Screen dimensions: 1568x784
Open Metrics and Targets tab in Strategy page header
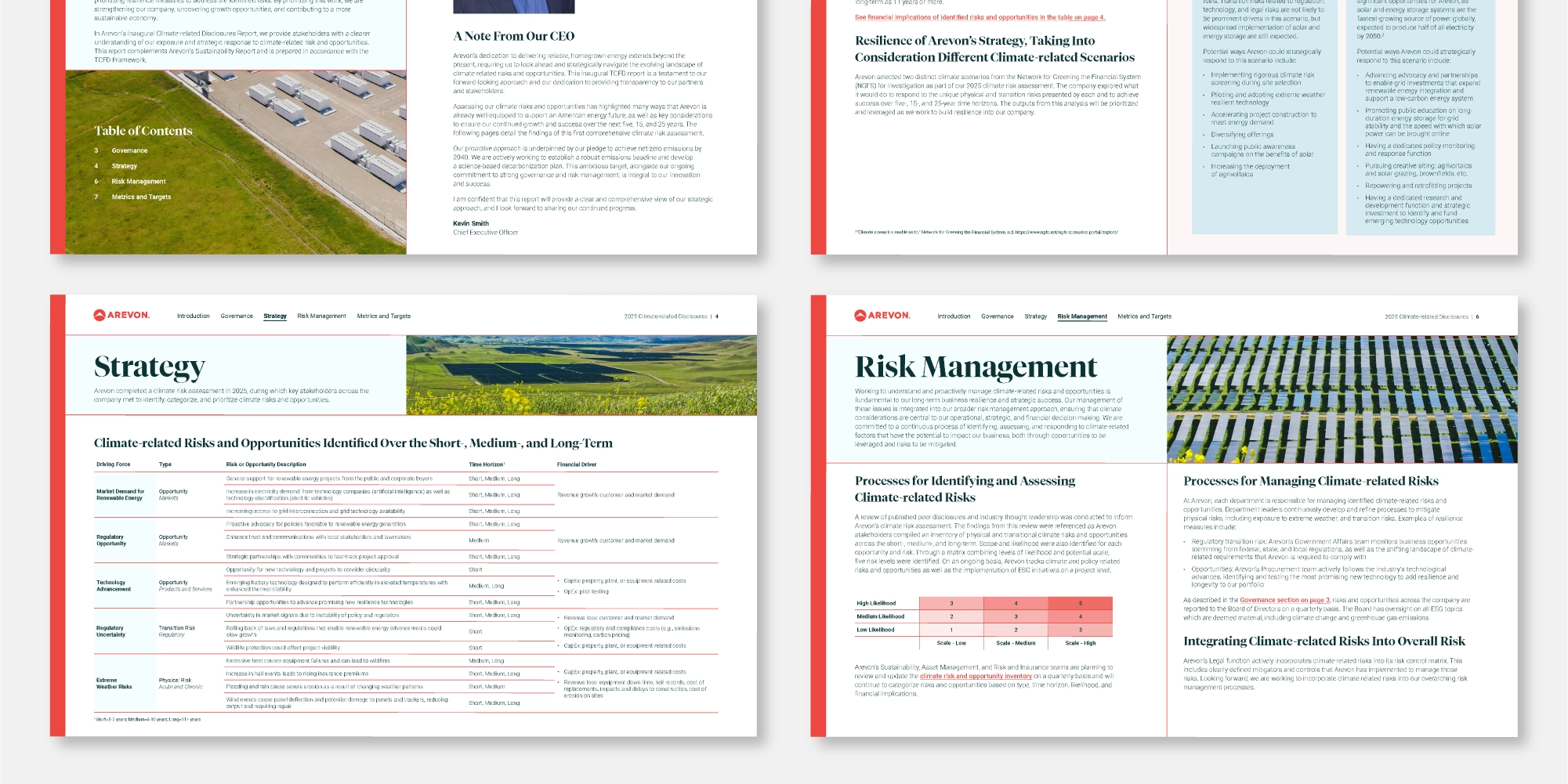[384, 316]
